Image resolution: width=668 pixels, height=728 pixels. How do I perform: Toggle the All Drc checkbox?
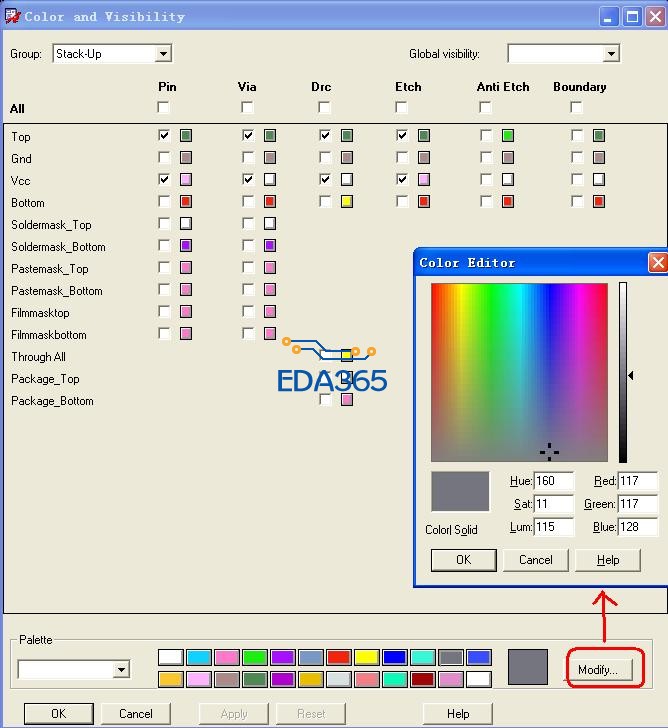[x=324, y=108]
